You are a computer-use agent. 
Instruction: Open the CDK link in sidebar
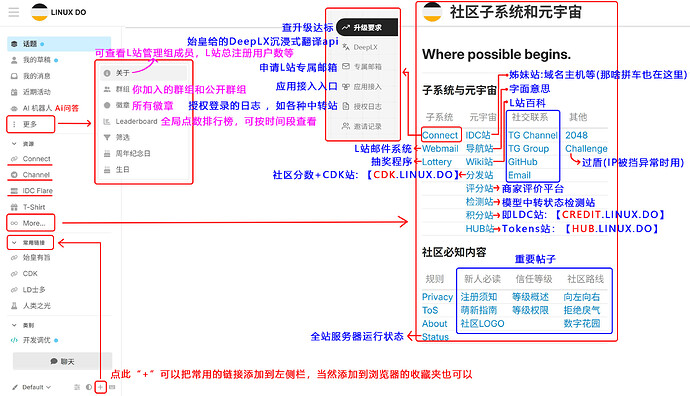pos(30,274)
